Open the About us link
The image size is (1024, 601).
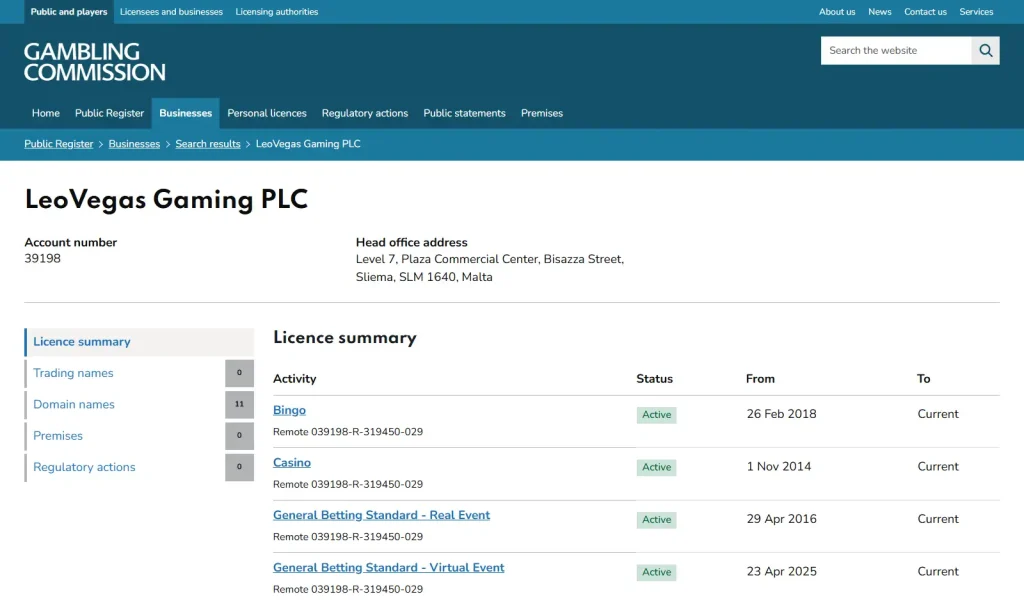pyautogui.click(x=837, y=12)
